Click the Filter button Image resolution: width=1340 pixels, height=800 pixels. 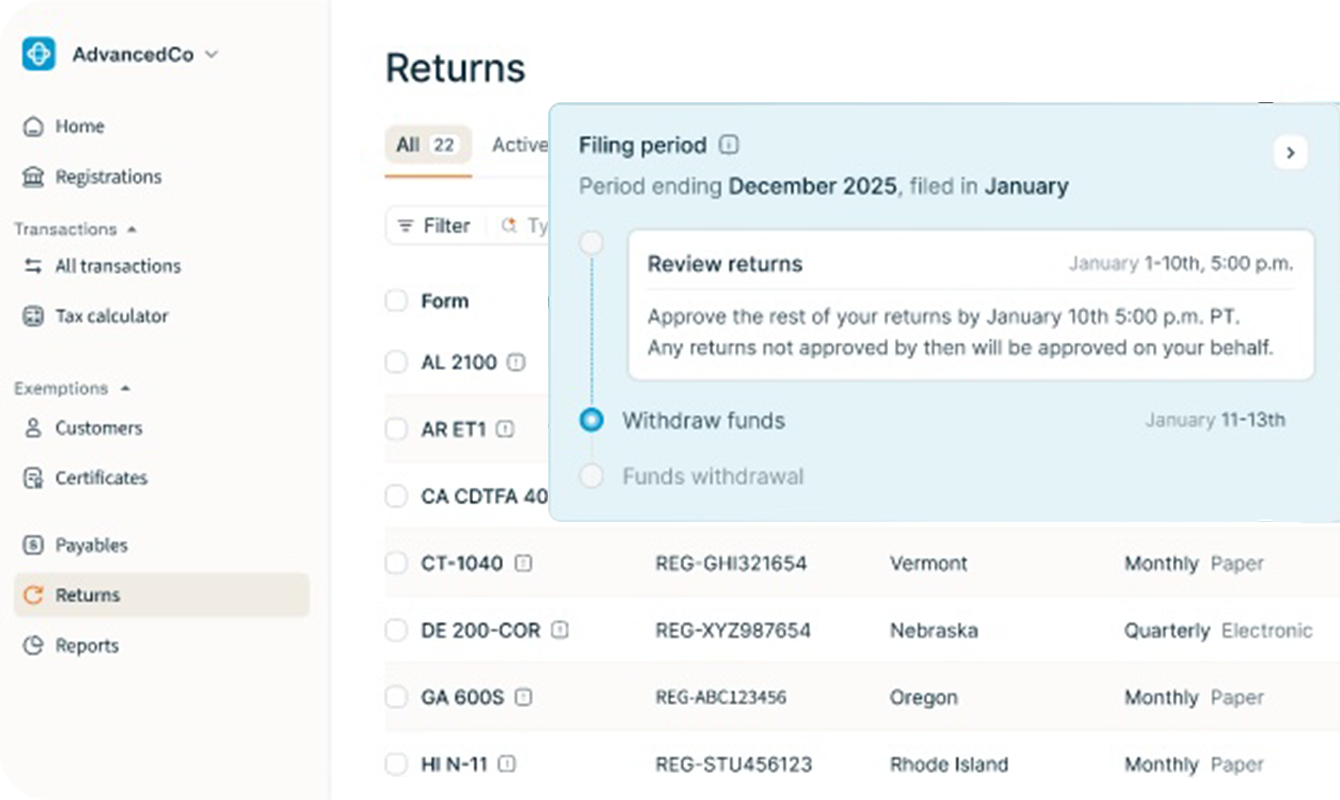tap(434, 226)
